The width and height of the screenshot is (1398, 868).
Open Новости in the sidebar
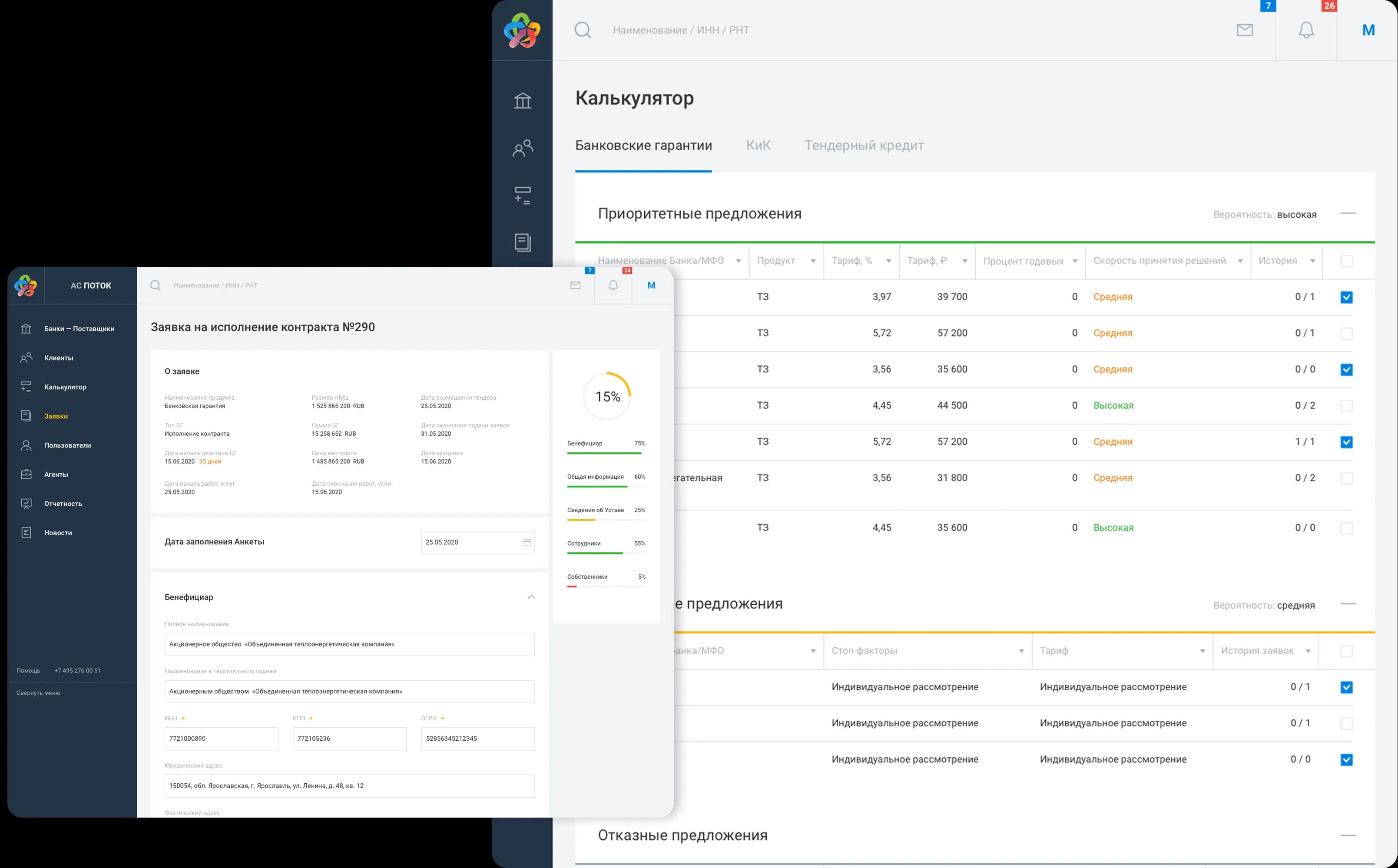point(58,533)
